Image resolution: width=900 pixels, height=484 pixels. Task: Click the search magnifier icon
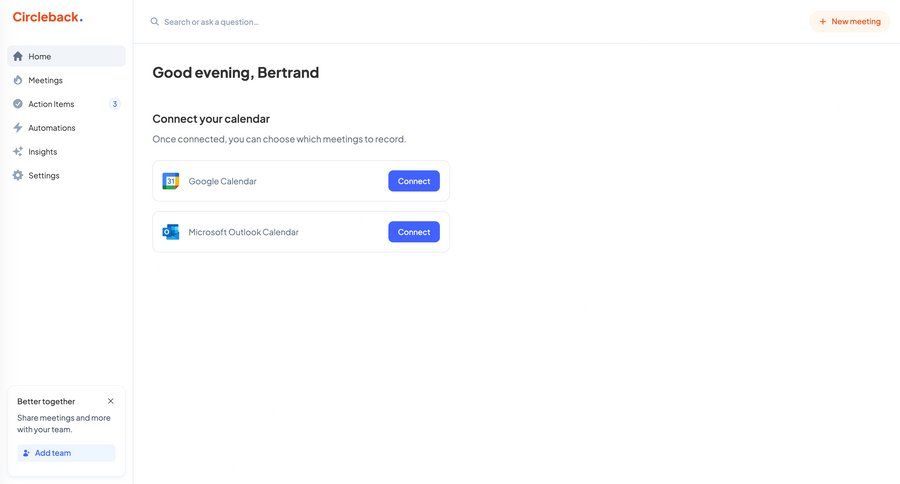155,21
